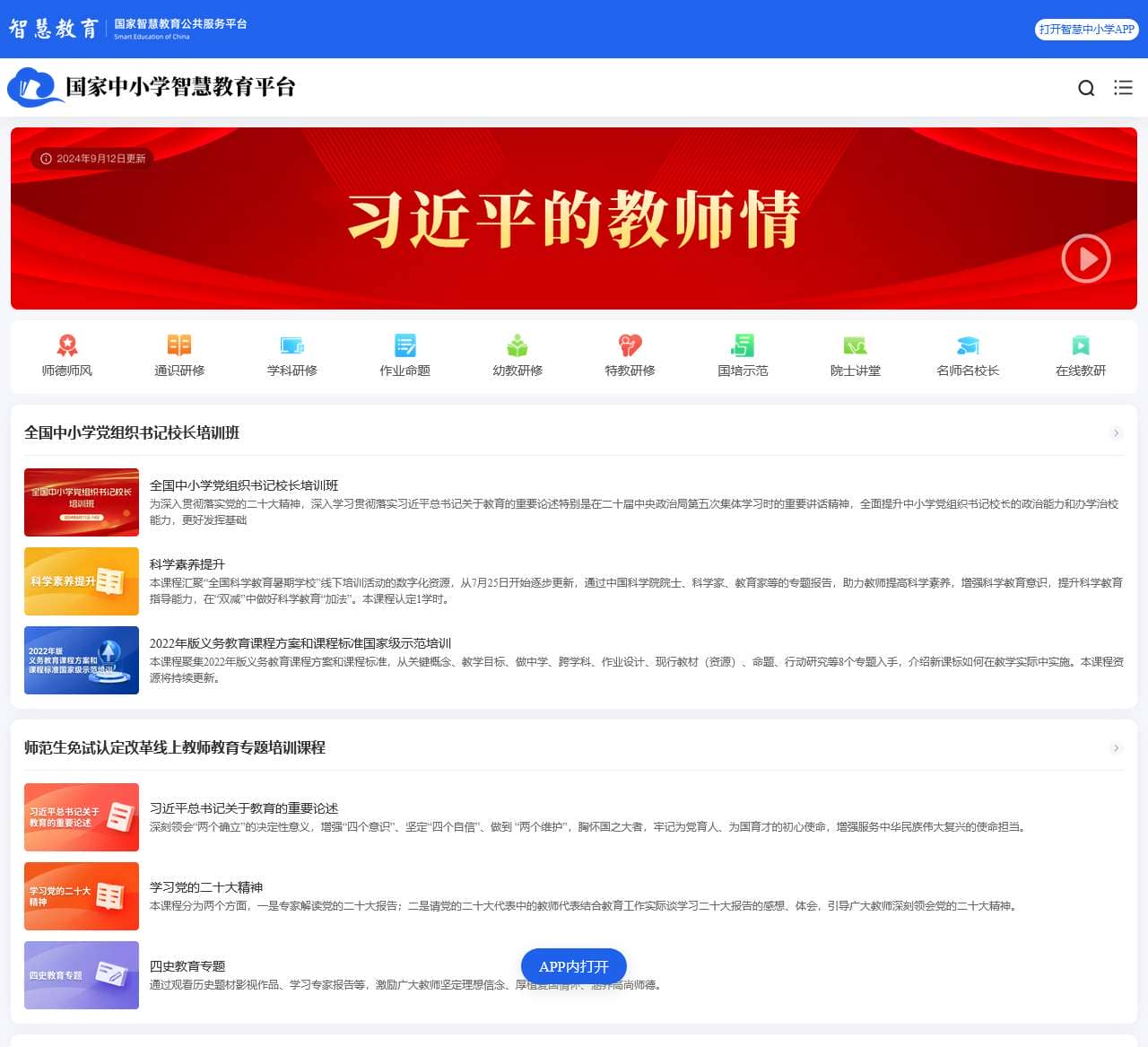The height and width of the screenshot is (1047, 1148).
Task: Click description starting 本课程汇聚
Action: [636, 591]
